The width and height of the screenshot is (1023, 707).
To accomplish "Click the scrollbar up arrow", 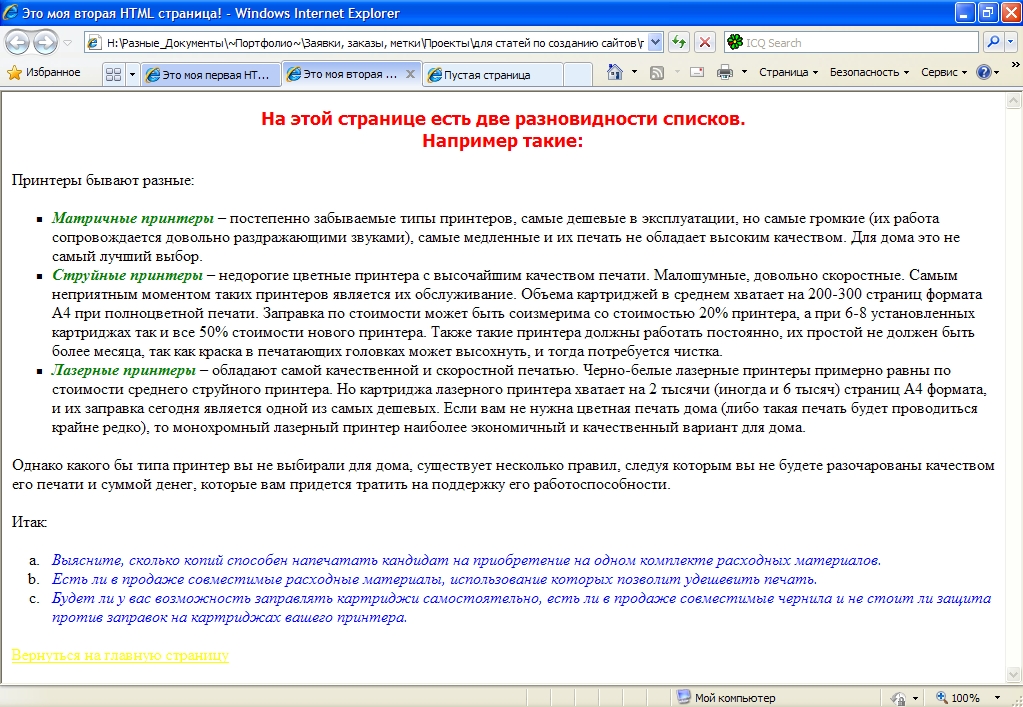I will 1014,100.
